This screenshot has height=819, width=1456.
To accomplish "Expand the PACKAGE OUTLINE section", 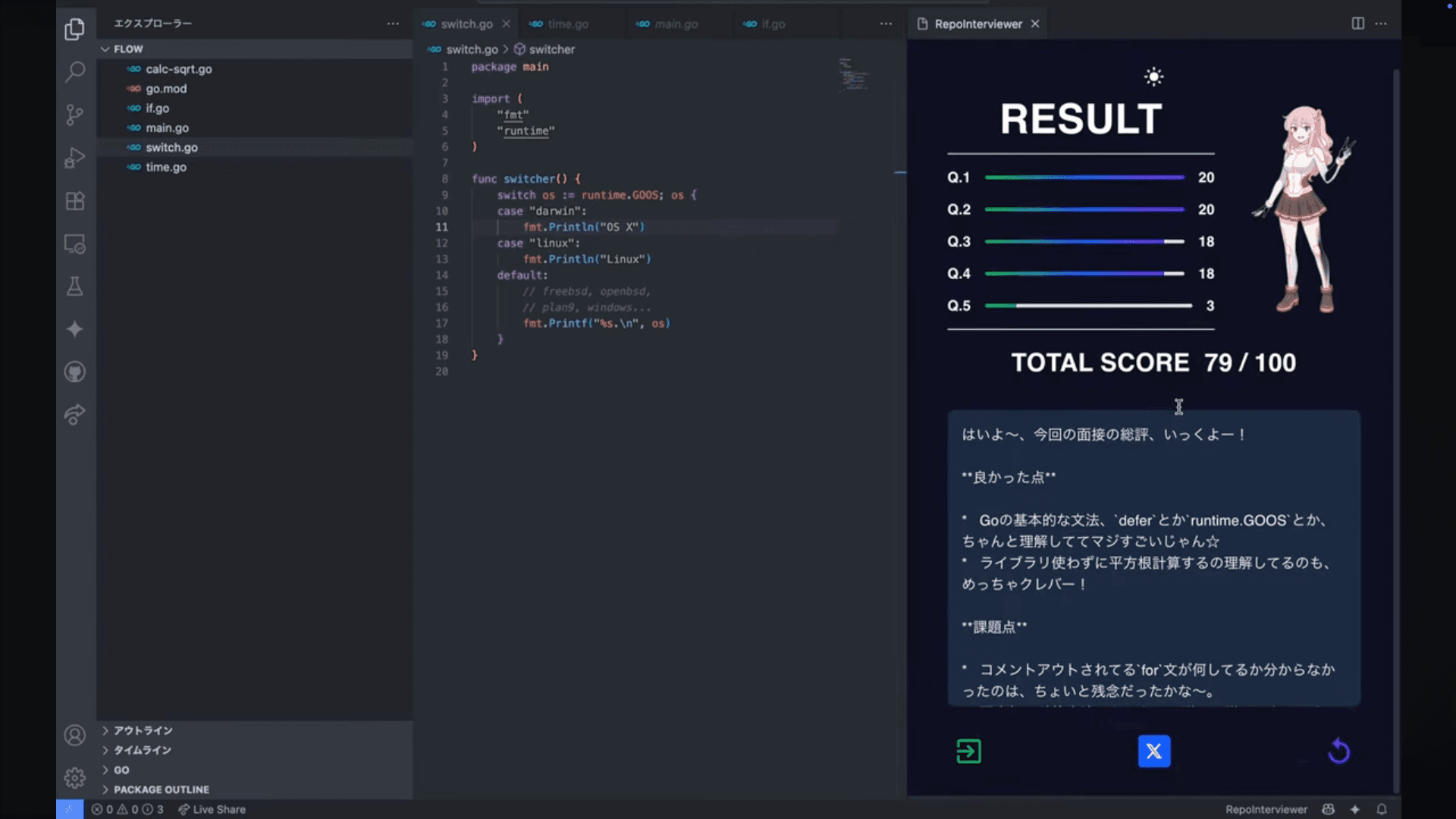I will pos(161,789).
